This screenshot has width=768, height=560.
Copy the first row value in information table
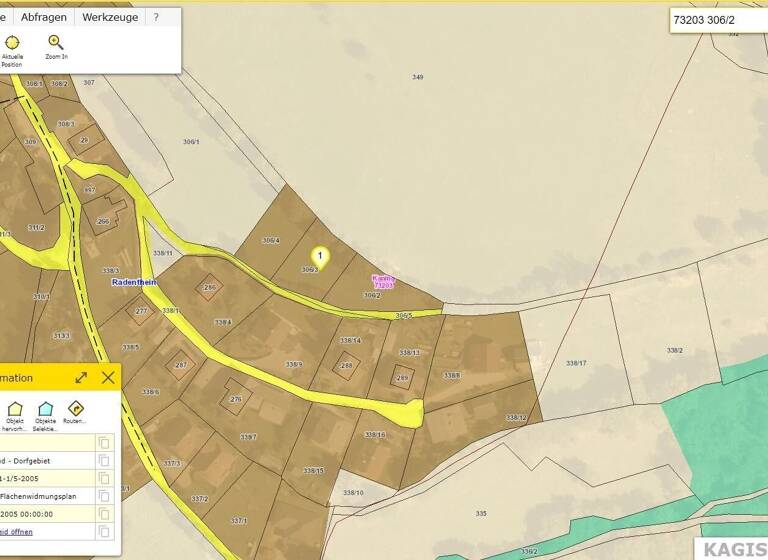pos(104,443)
